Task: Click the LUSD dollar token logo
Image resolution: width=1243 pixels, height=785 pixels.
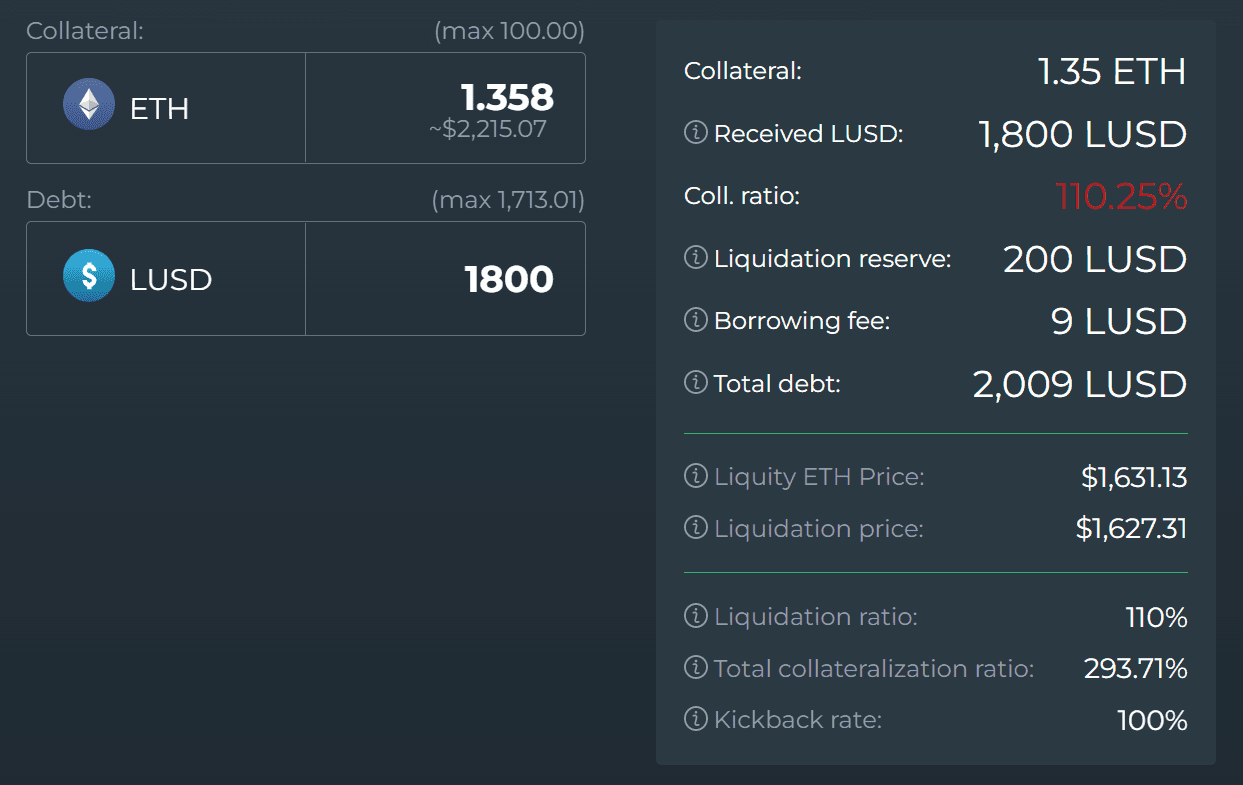Action: point(89,277)
